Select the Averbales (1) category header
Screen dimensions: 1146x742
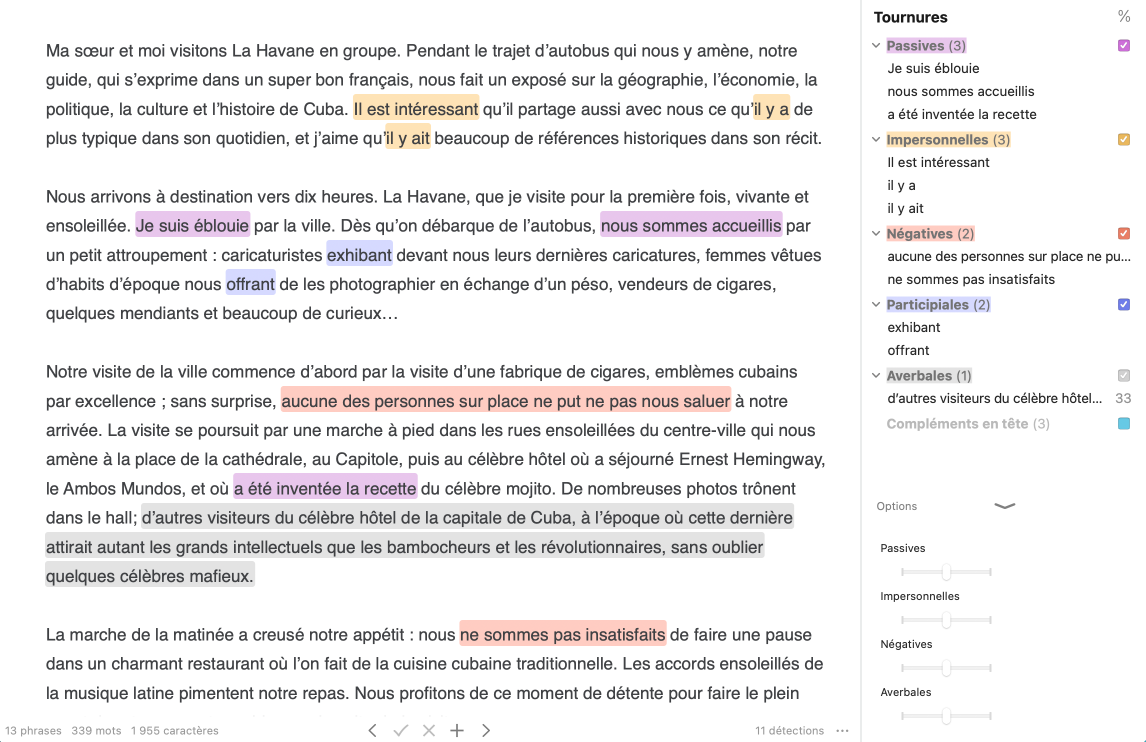pyautogui.click(x=929, y=376)
